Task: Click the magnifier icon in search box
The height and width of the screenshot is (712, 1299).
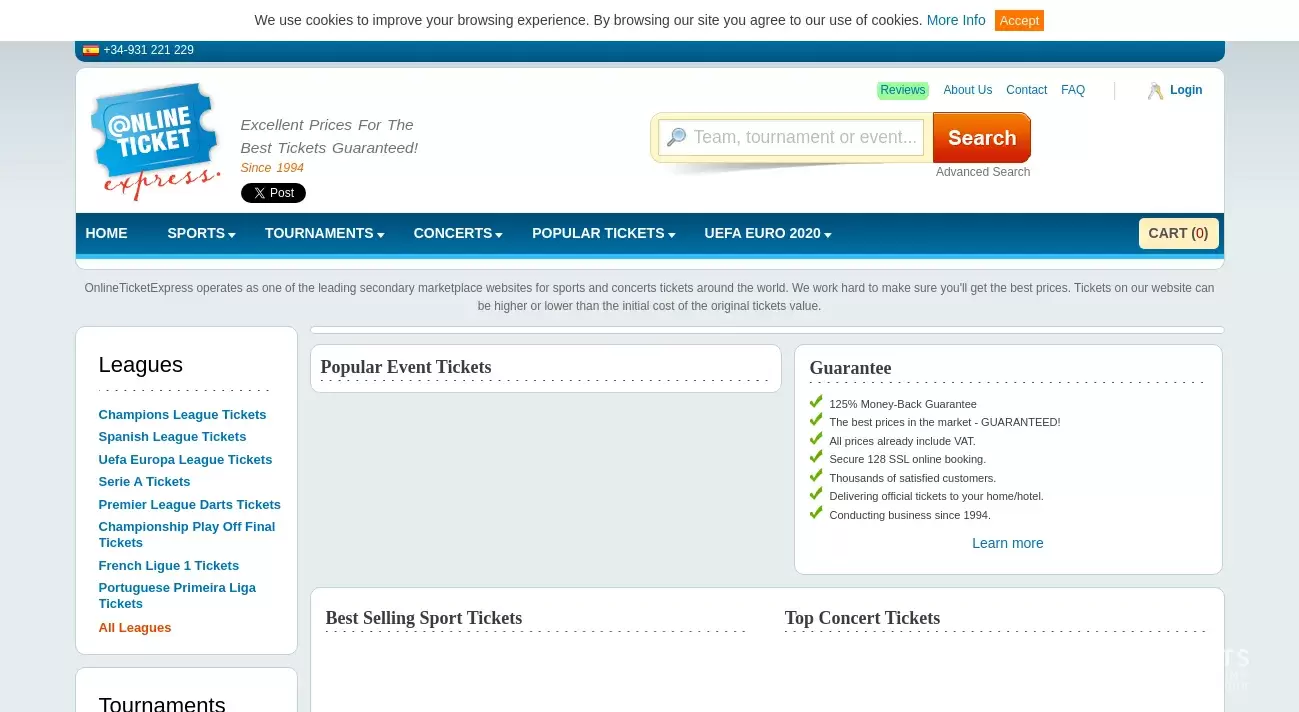Action: tap(677, 138)
